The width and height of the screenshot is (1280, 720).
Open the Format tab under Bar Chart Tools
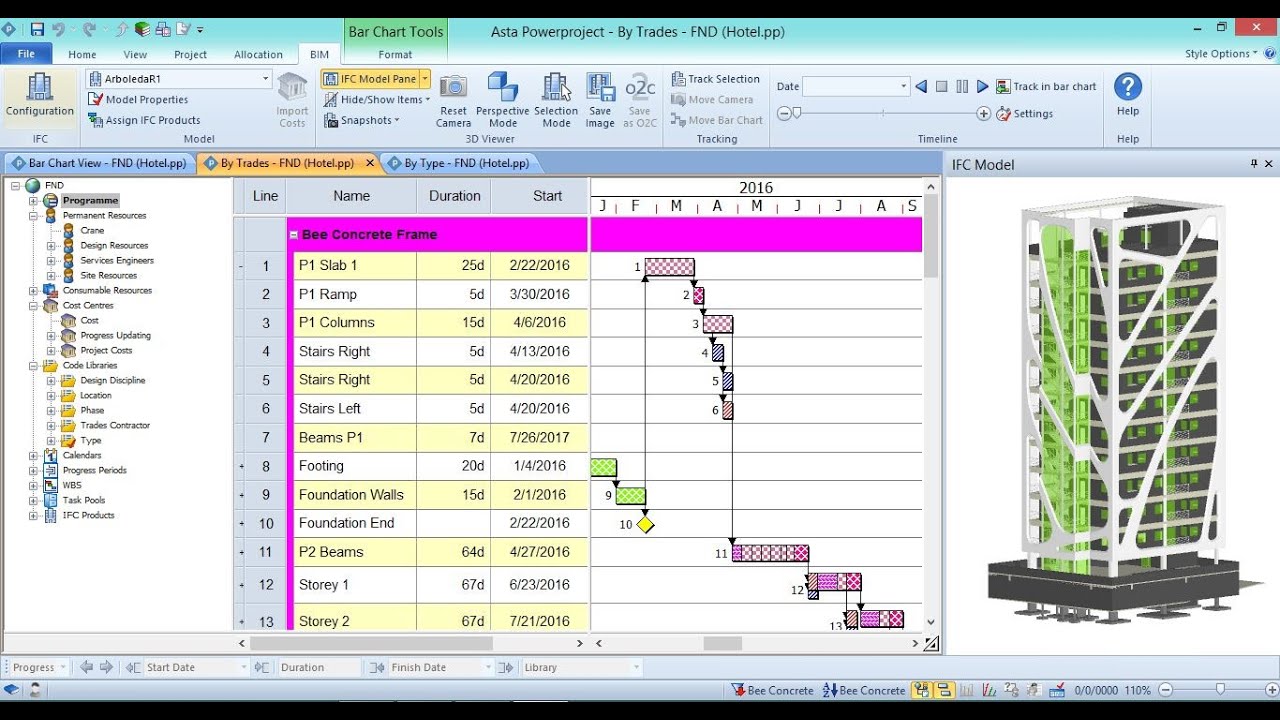point(395,54)
